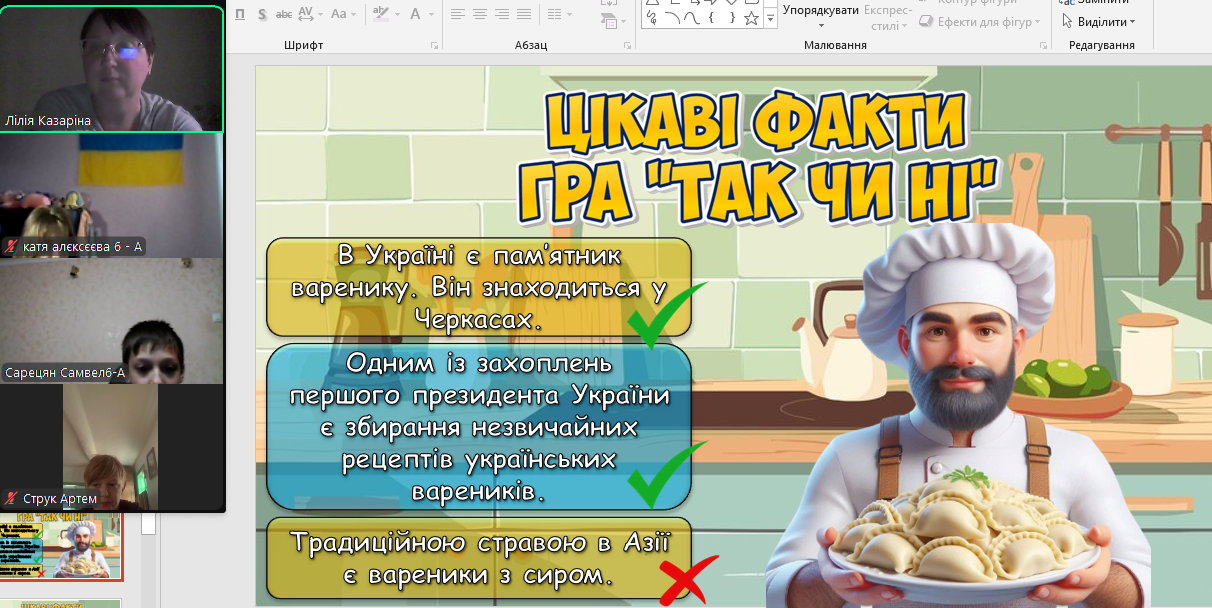Viewport: 1212px width, 608px height.
Task: Open the Упорядкувати arrange menu
Action: [821, 16]
